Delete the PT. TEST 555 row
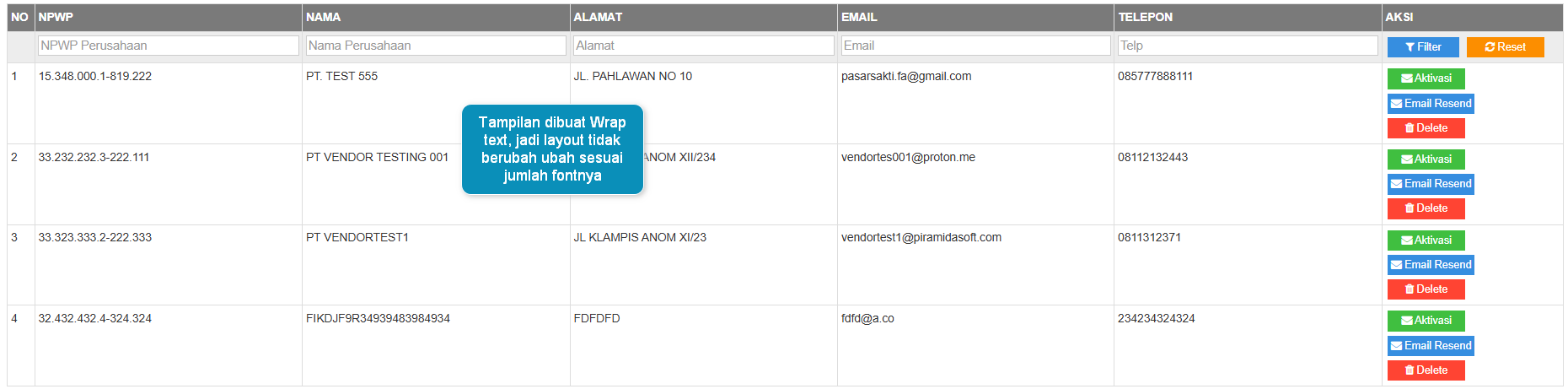 (1426, 128)
